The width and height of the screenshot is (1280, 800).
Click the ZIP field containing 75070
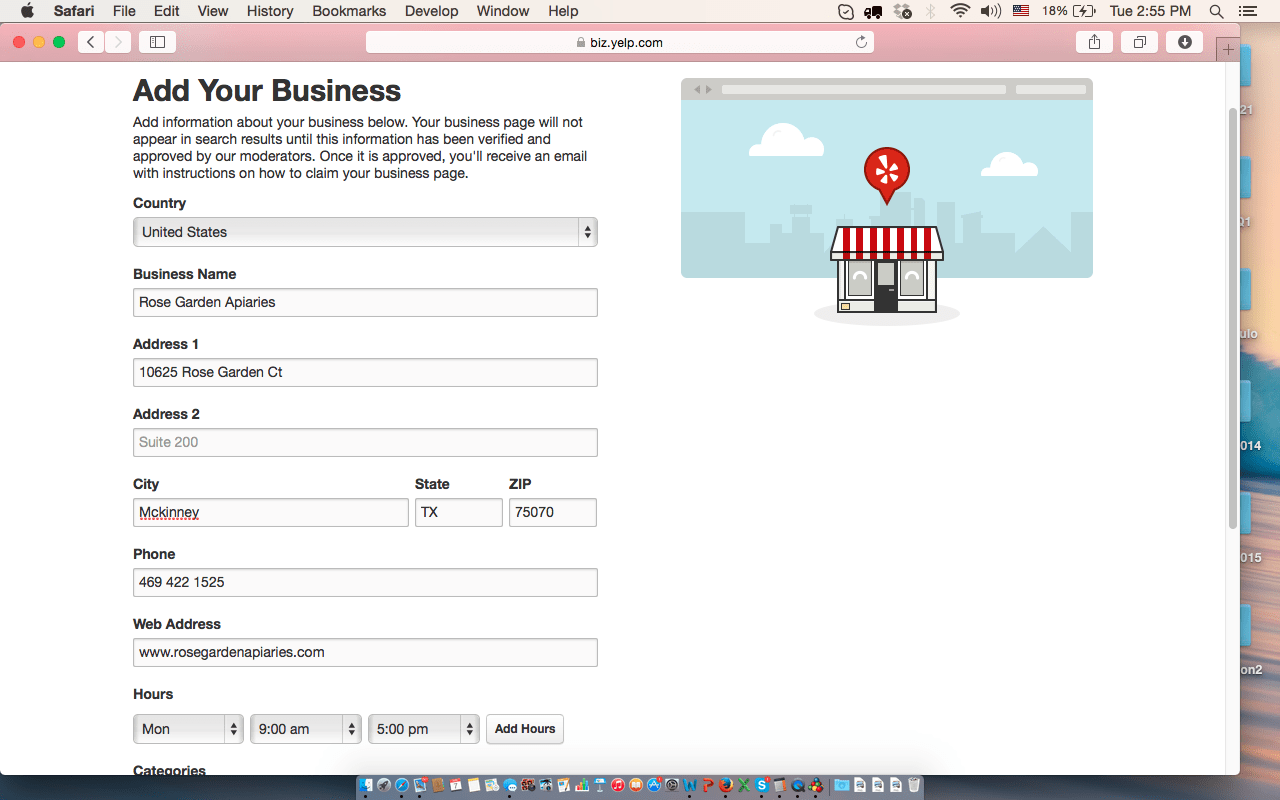(x=553, y=512)
